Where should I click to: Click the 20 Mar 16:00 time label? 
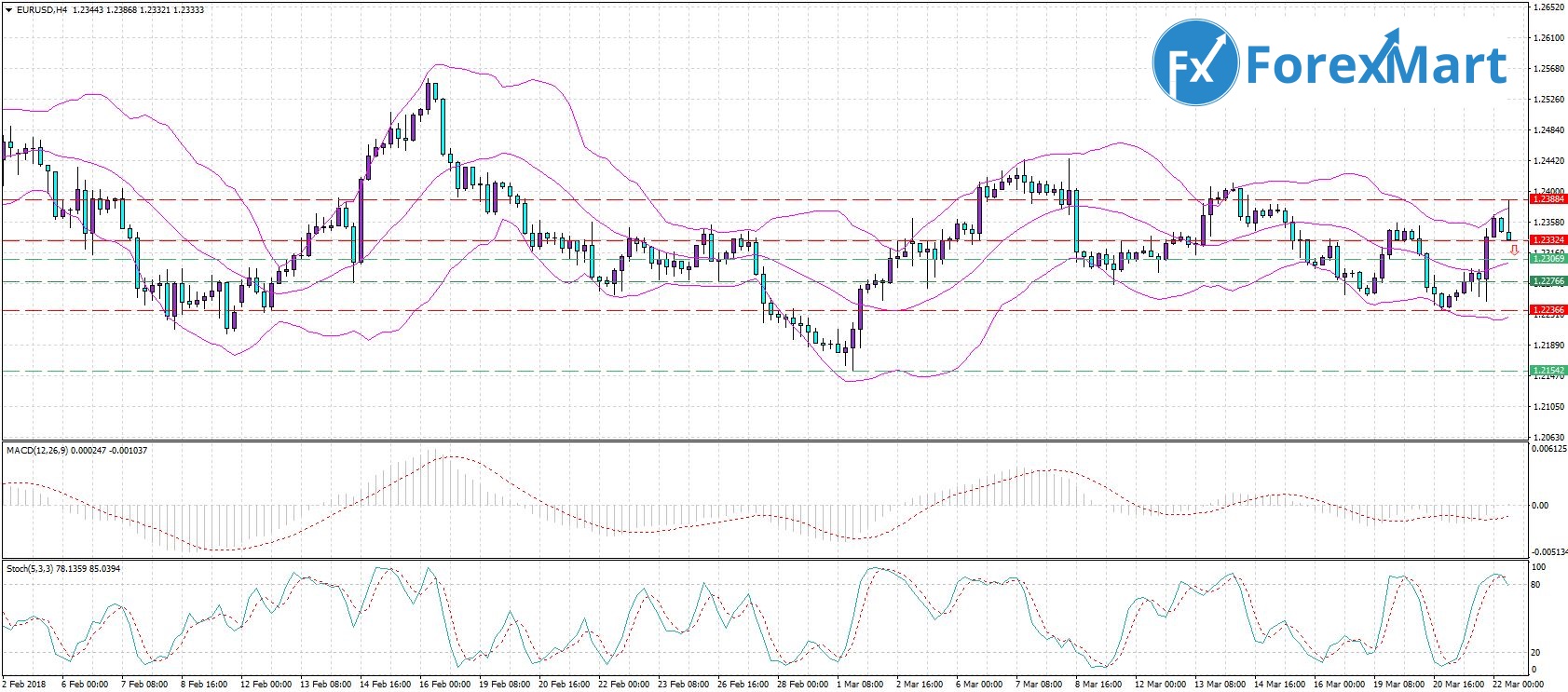pos(1458,685)
